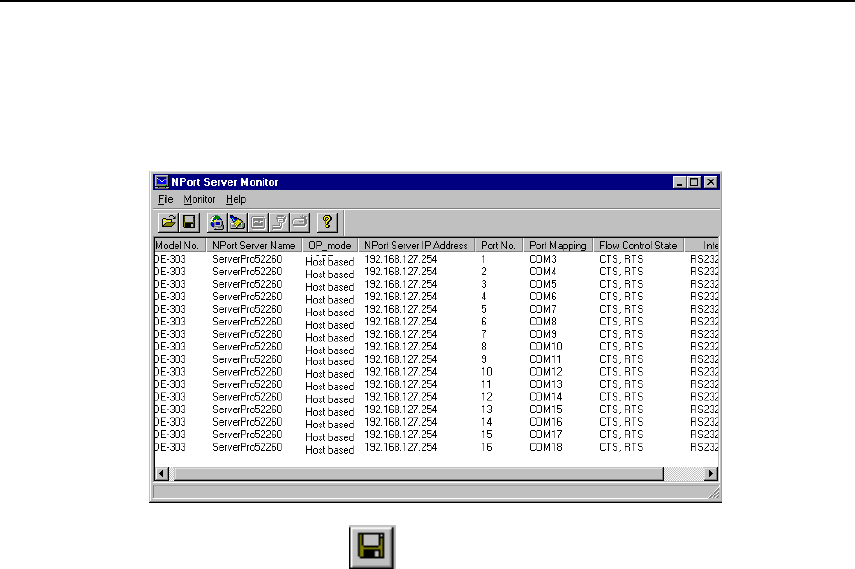Minimize the NPort Server Monitor window
Screen dimensions: 855x569
coord(679,182)
